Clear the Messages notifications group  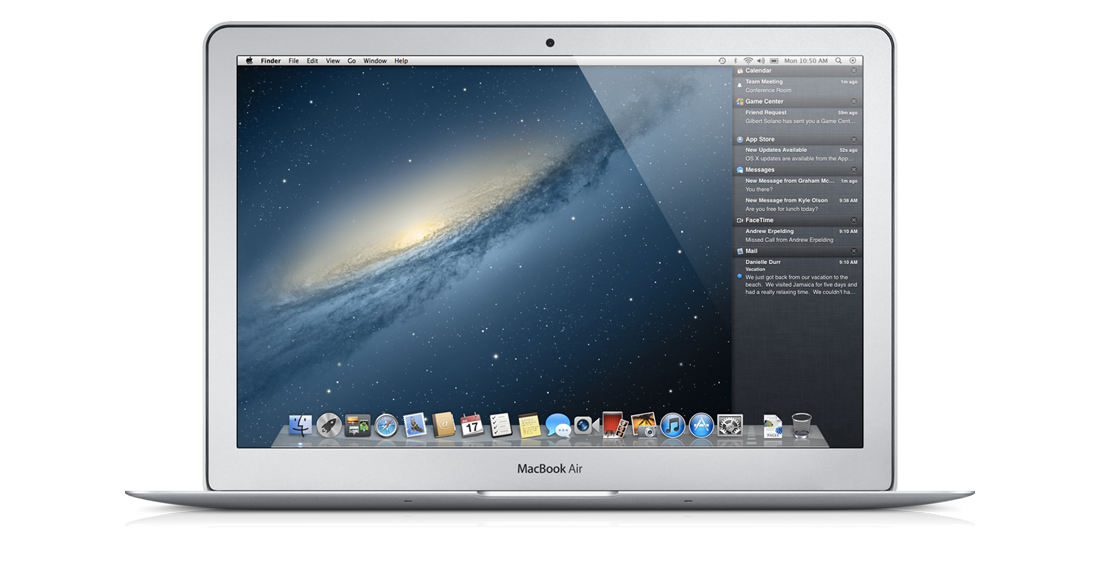point(854,170)
